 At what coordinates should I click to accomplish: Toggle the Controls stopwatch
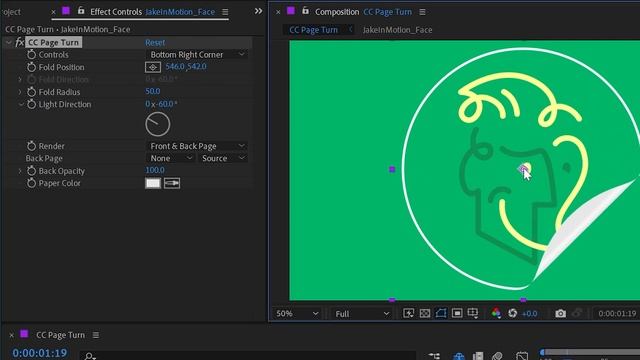coord(31,54)
